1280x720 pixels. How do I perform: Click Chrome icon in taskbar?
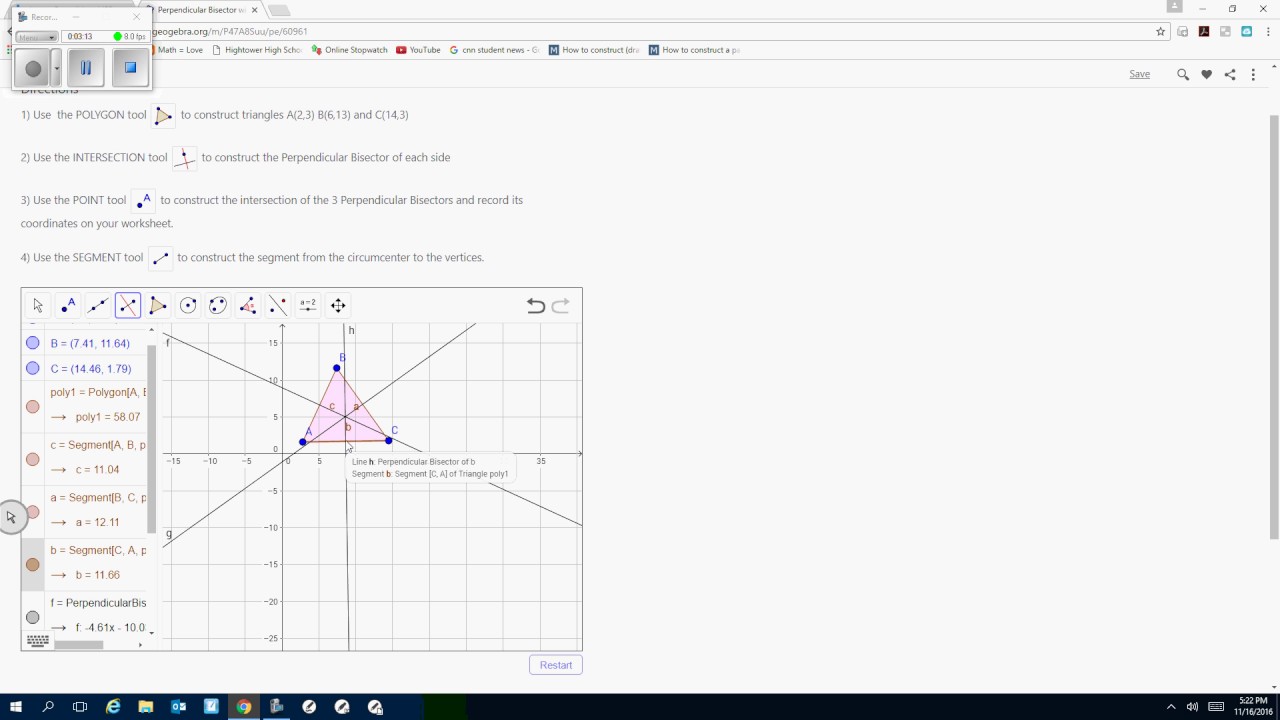(244, 707)
